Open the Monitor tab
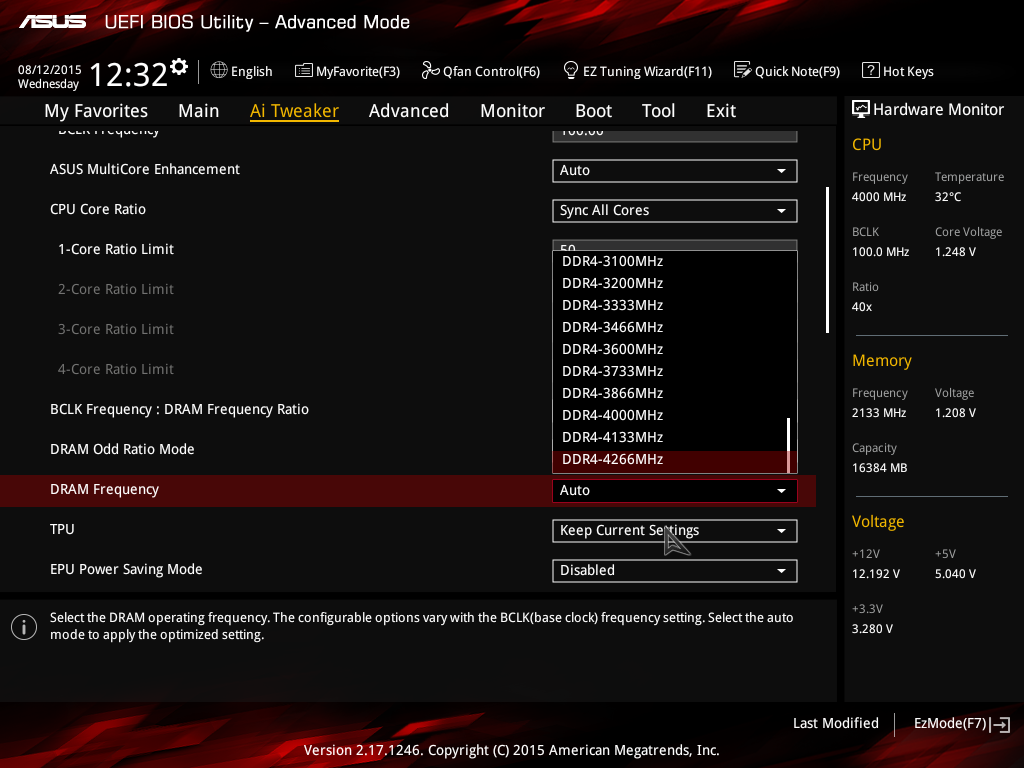The image size is (1024, 768). 513,111
